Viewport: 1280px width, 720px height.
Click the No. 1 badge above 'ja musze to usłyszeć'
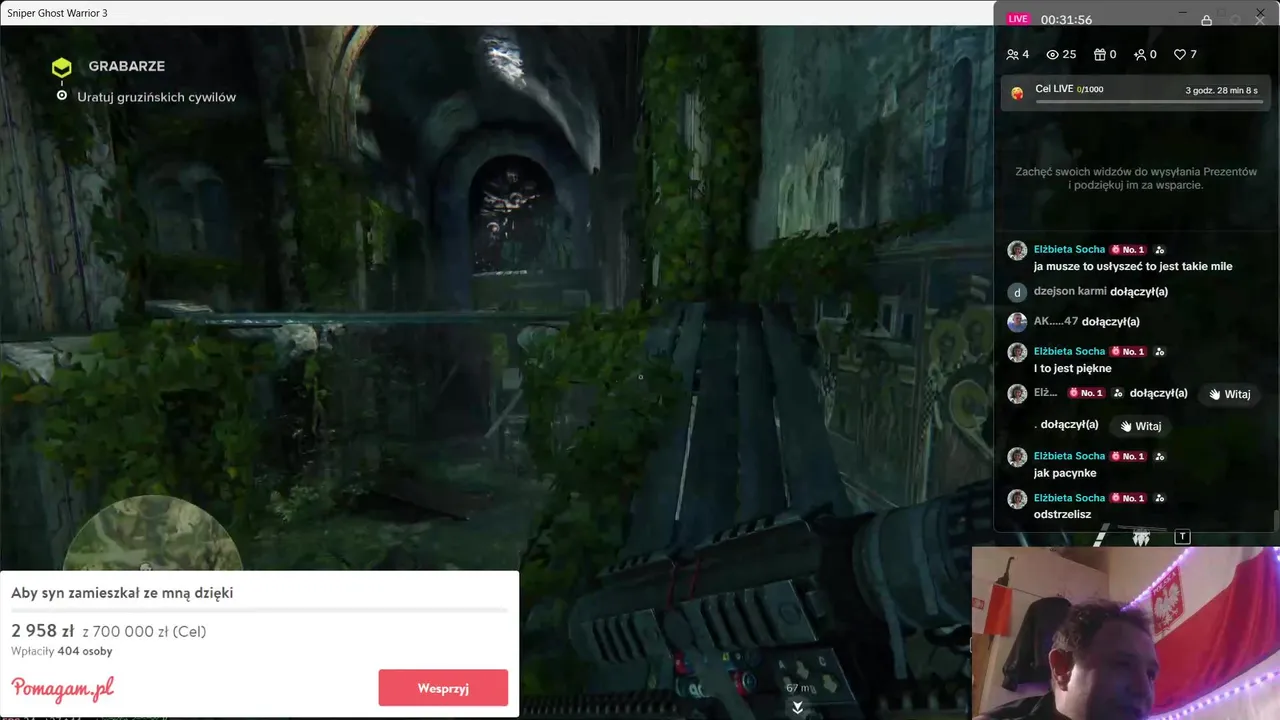click(x=1128, y=250)
